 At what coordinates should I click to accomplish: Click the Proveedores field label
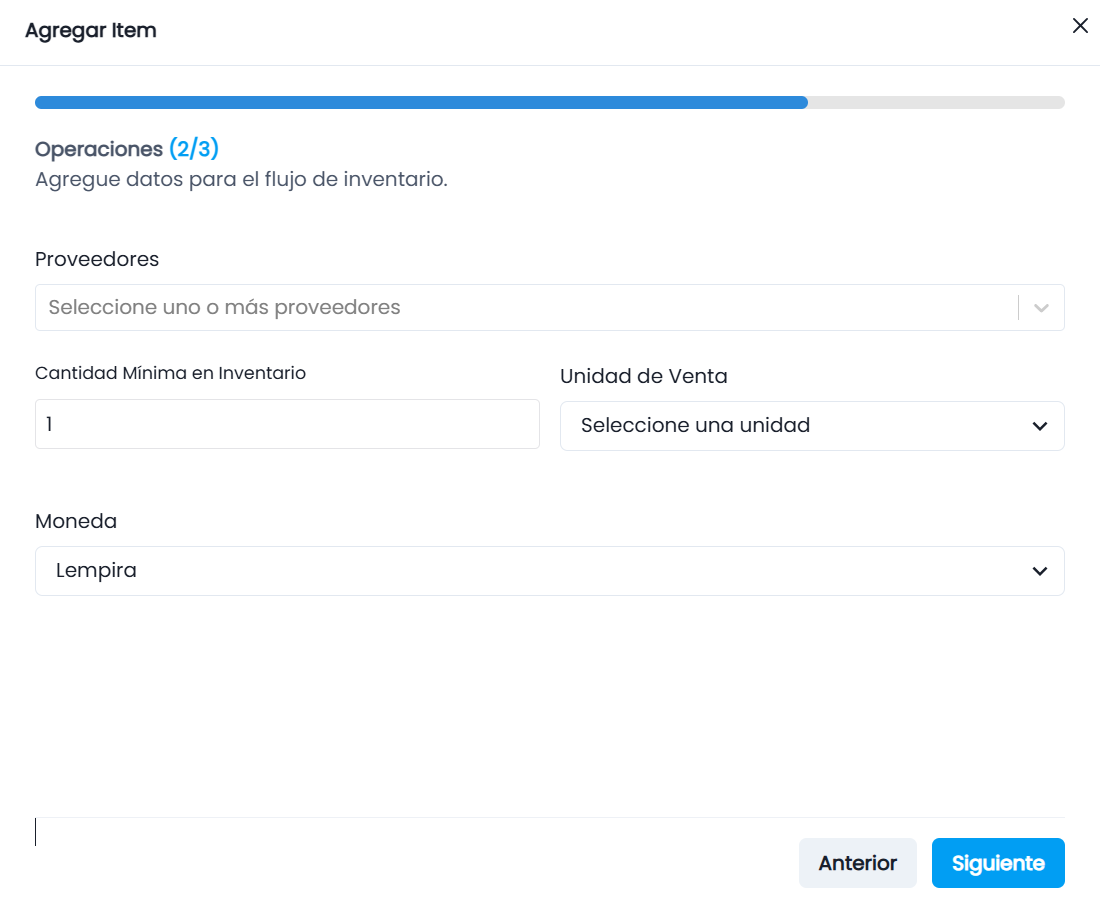point(97,259)
